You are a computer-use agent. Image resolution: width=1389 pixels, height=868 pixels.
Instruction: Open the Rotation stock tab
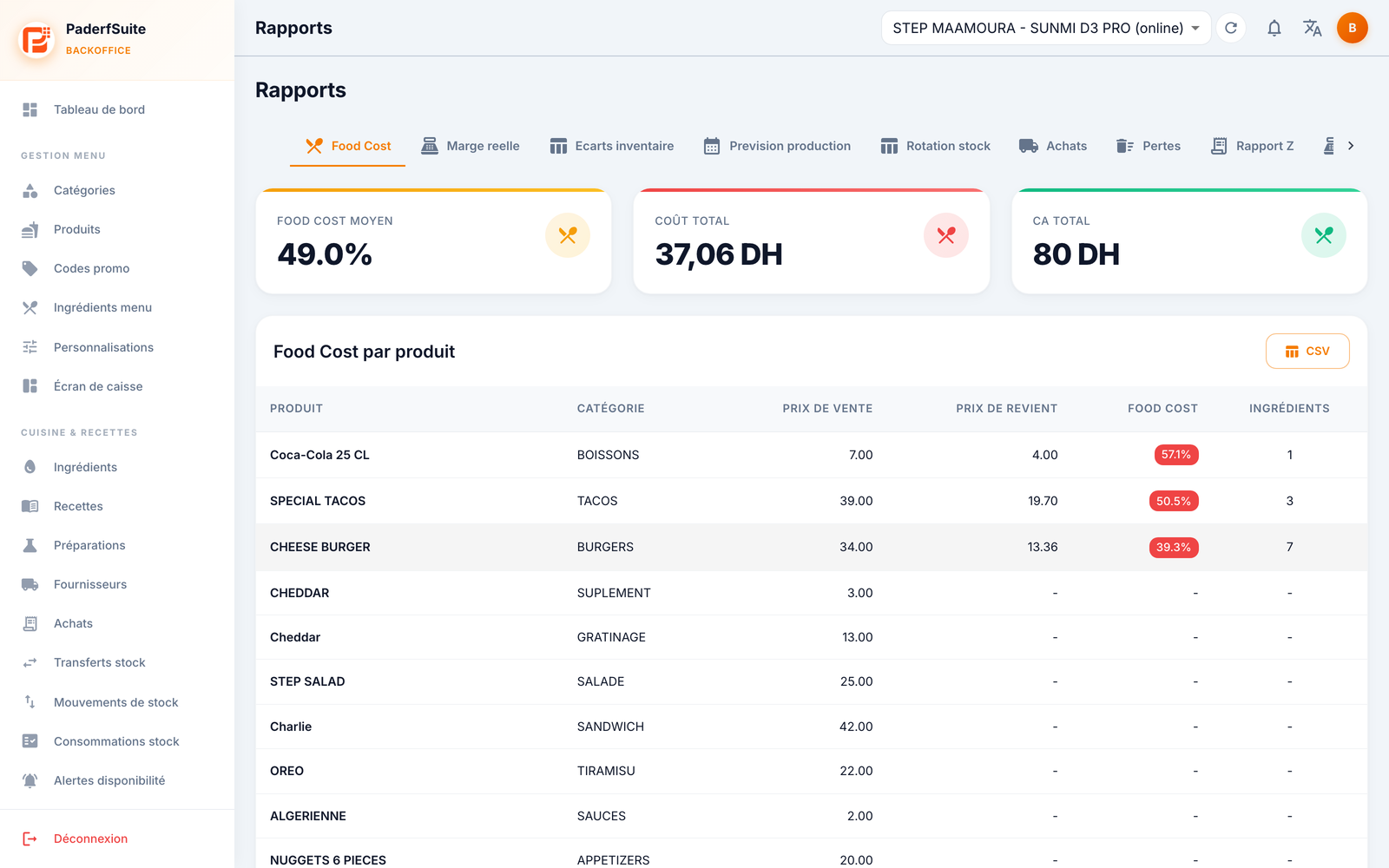pyautogui.click(x=935, y=146)
